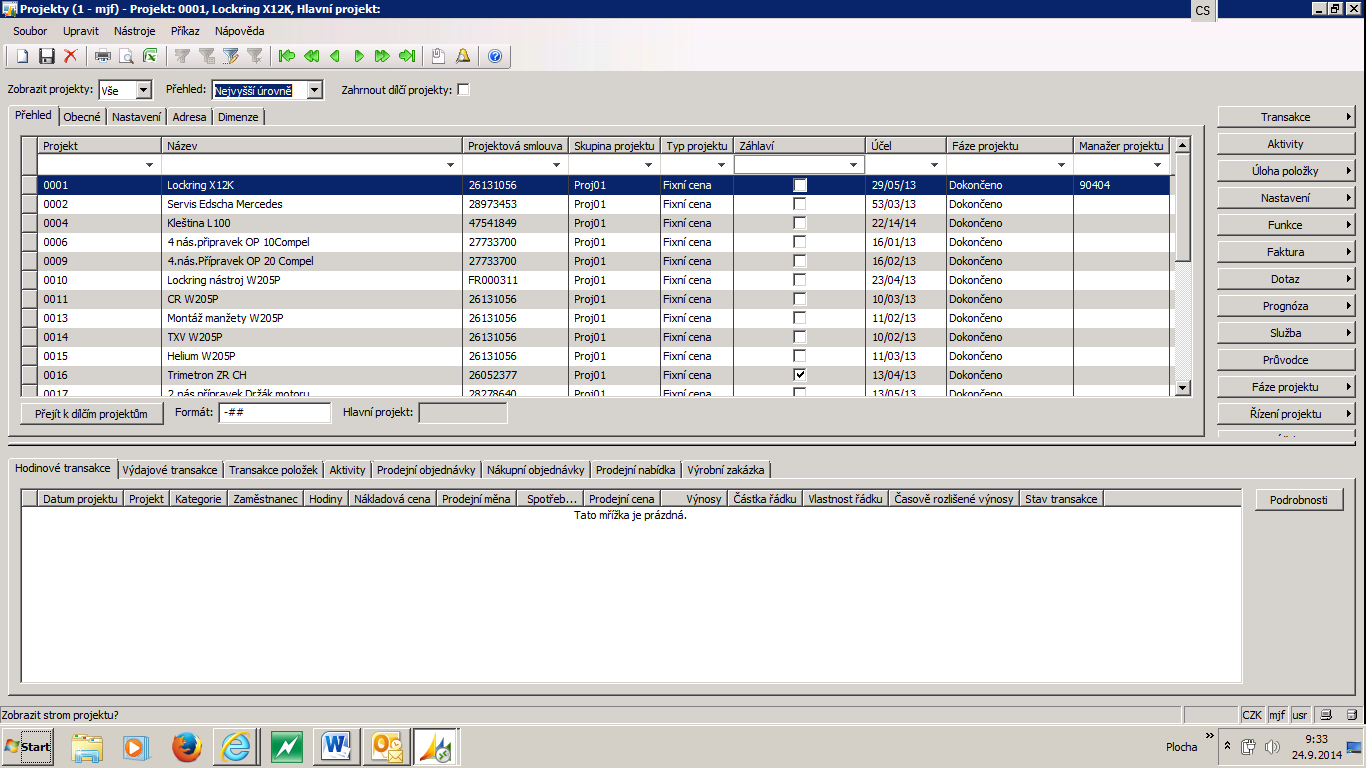This screenshot has width=1366, height=768.
Task: Toggle Záhlaví checkbox for project 0006
Action: 800,242
